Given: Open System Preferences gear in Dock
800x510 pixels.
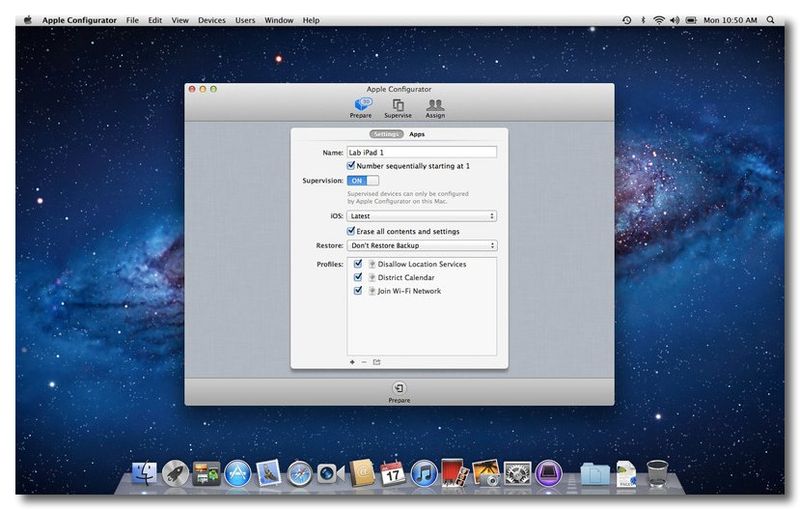Looking at the screenshot, I should point(517,473).
